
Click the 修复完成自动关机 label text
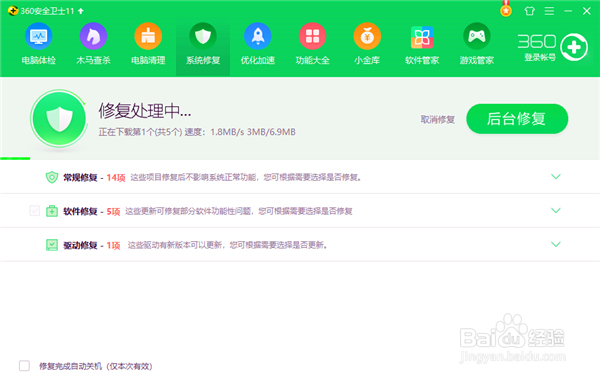coord(96,366)
